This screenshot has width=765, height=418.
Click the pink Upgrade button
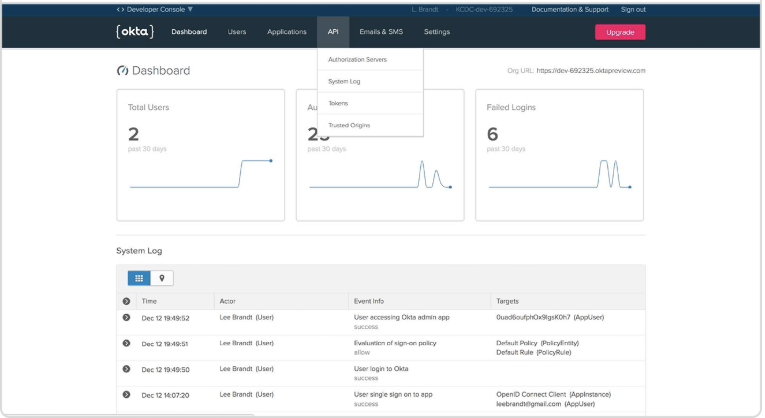point(620,32)
